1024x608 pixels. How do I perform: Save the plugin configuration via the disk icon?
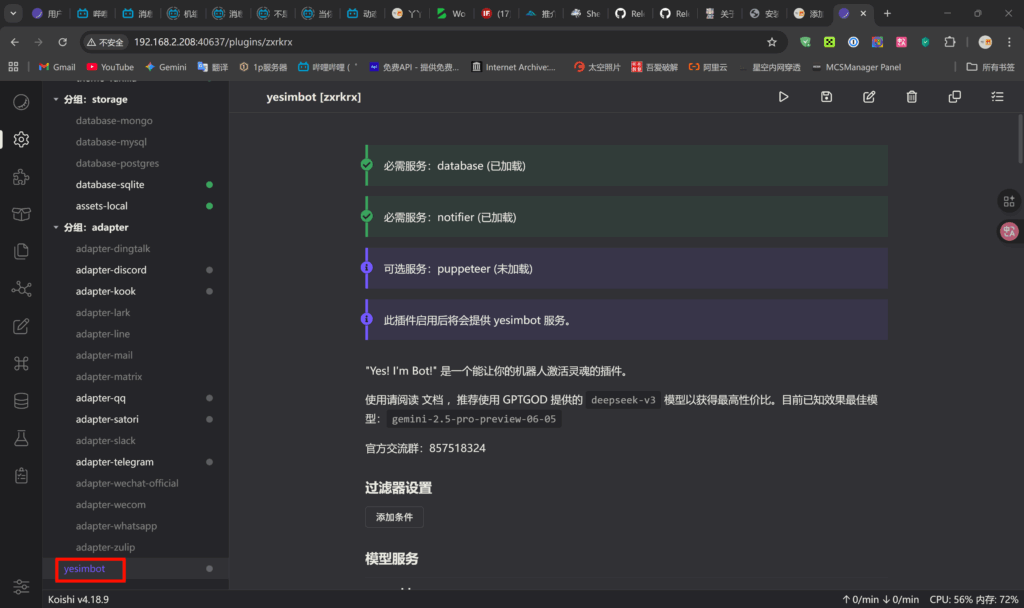(825, 96)
